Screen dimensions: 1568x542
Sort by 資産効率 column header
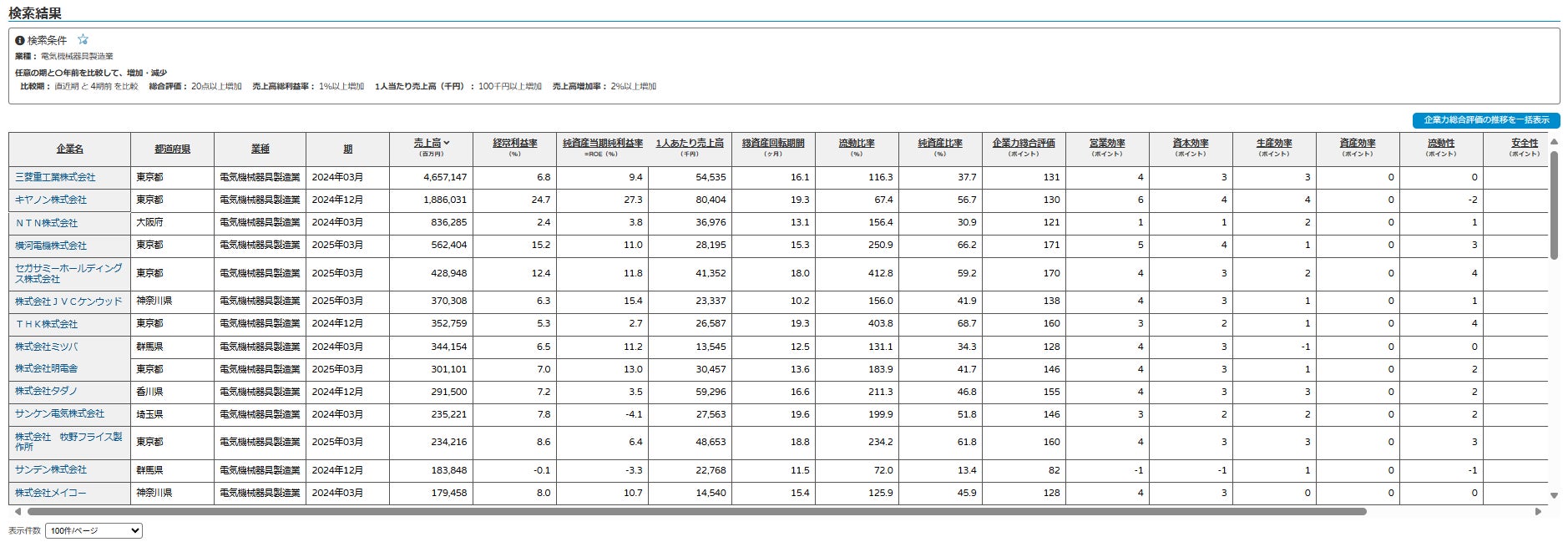[x=1358, y=143]
